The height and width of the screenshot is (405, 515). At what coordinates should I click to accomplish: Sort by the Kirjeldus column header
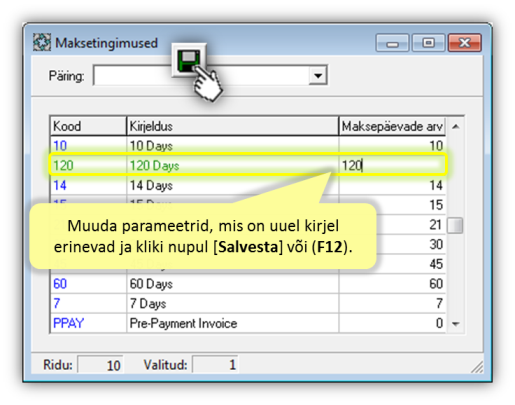click(232, 126)
